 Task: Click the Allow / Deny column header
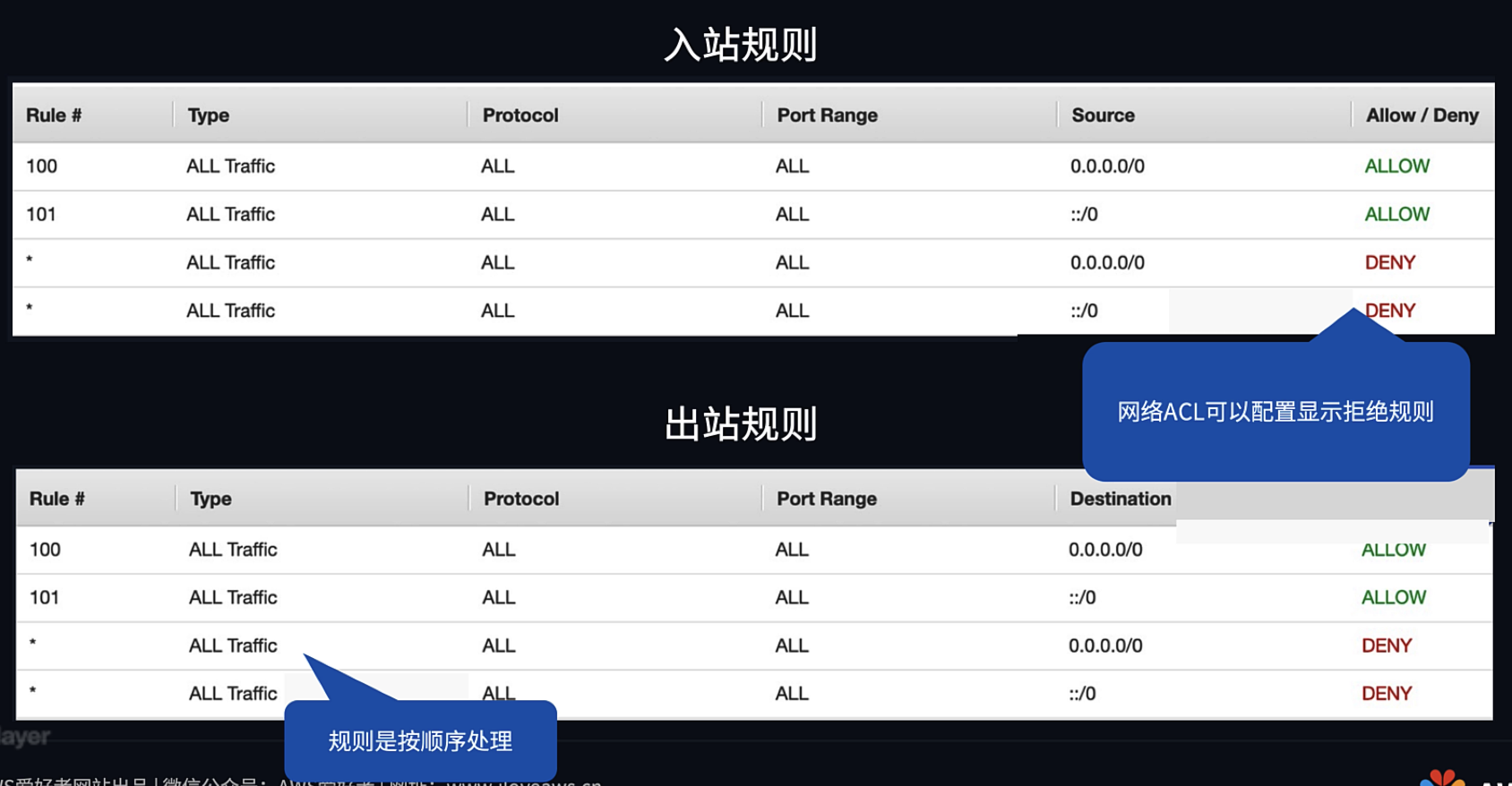tap(1422, 115)
